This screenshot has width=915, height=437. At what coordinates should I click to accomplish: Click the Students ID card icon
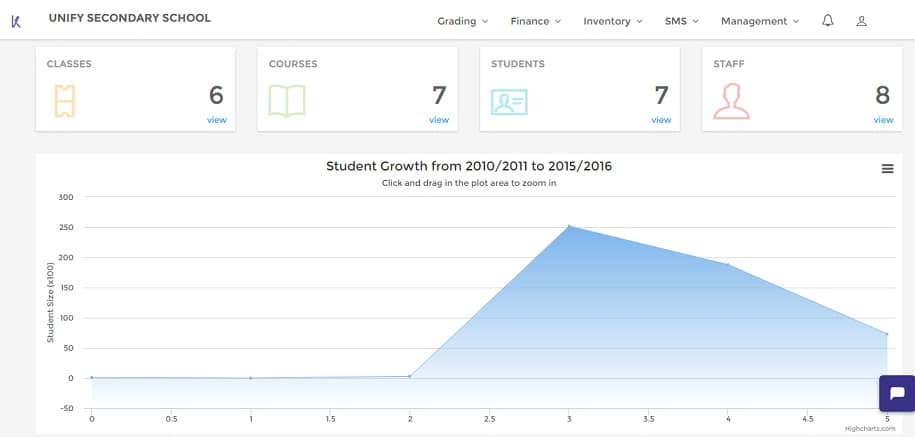(x=509, y=102)
